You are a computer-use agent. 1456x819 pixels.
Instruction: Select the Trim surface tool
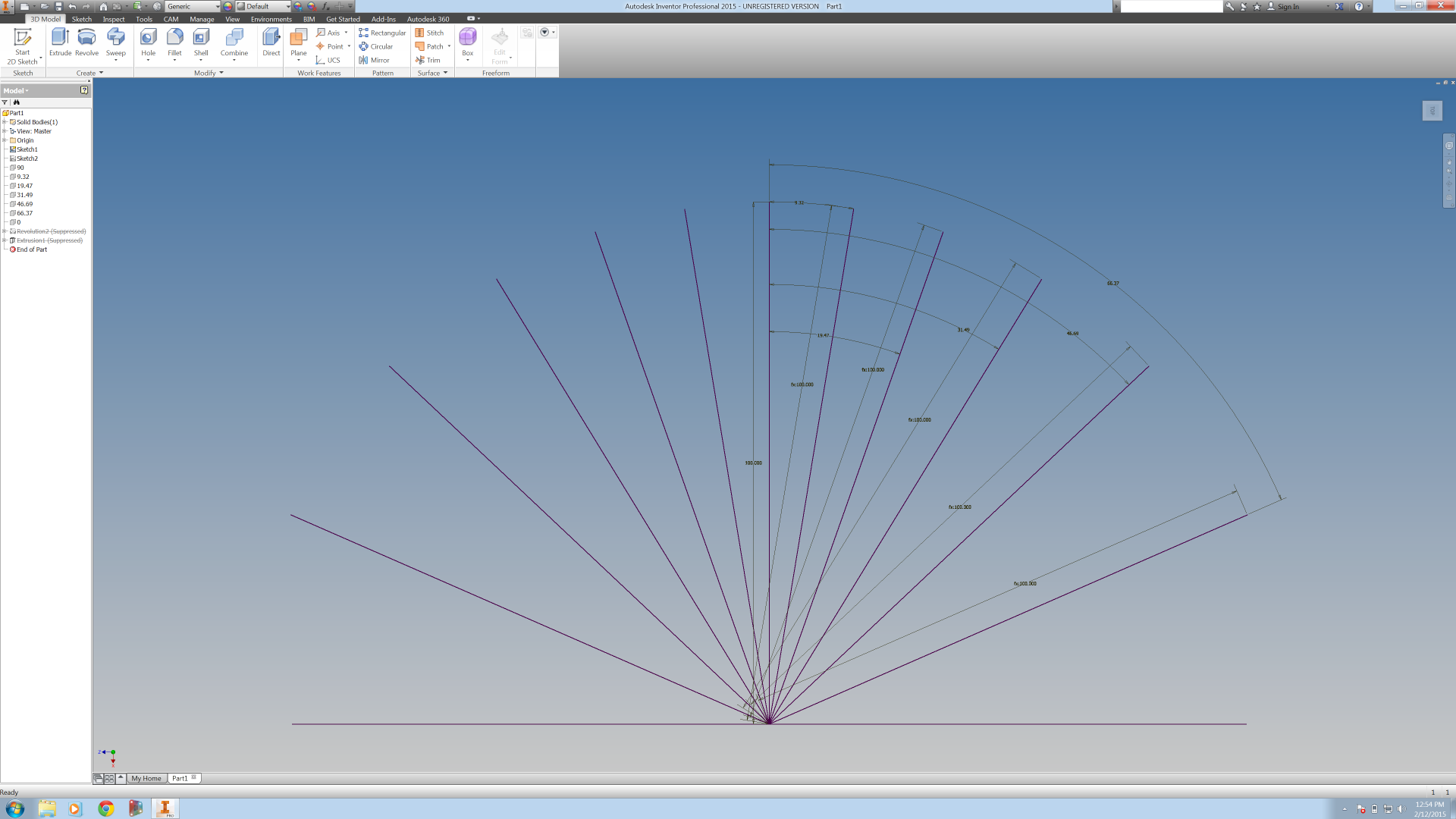tap(430, 60)
